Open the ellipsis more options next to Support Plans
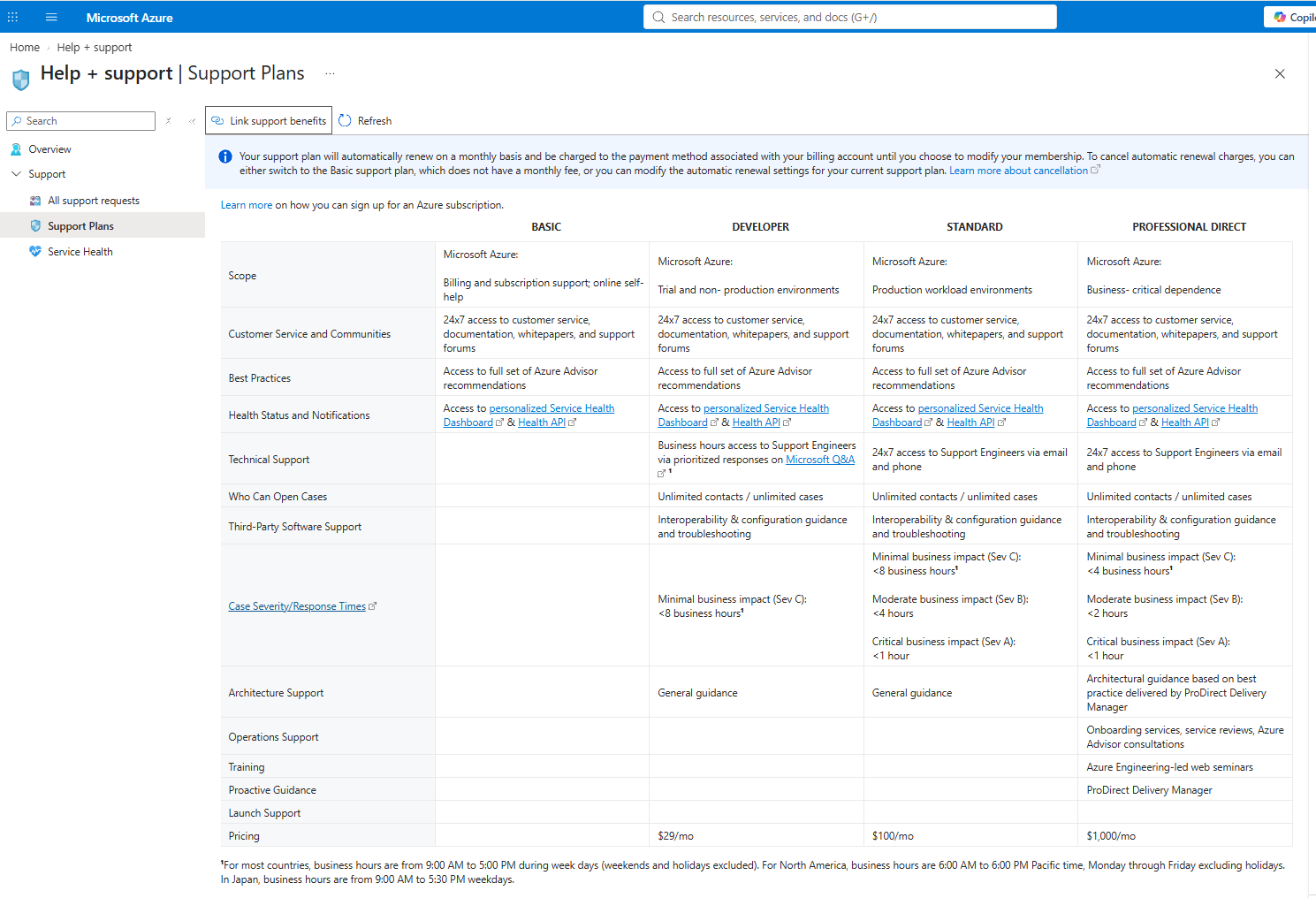1316x898 pixels. 330,73
